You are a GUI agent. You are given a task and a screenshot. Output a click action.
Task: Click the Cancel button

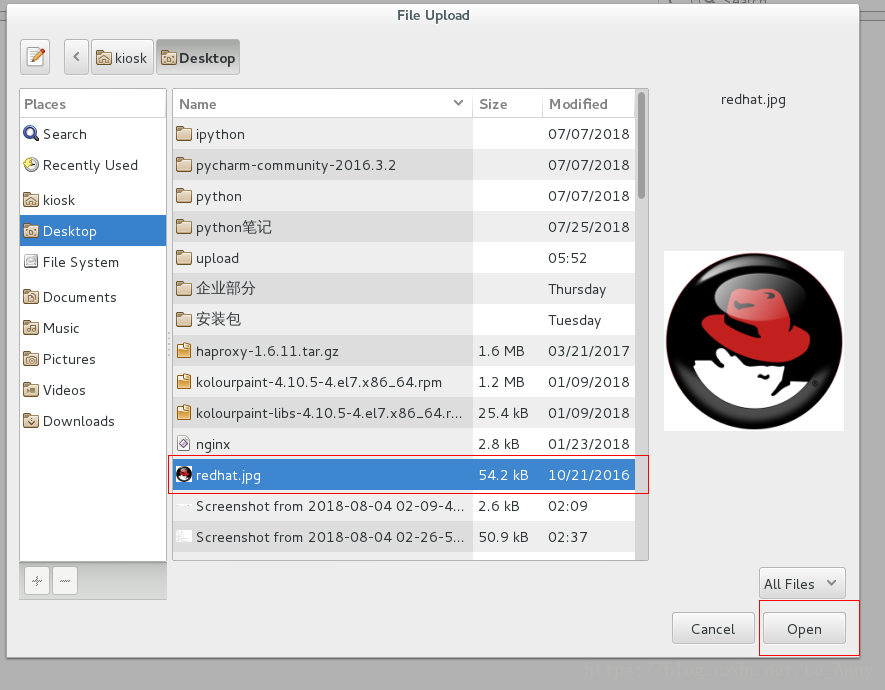[x=713, y=629]
